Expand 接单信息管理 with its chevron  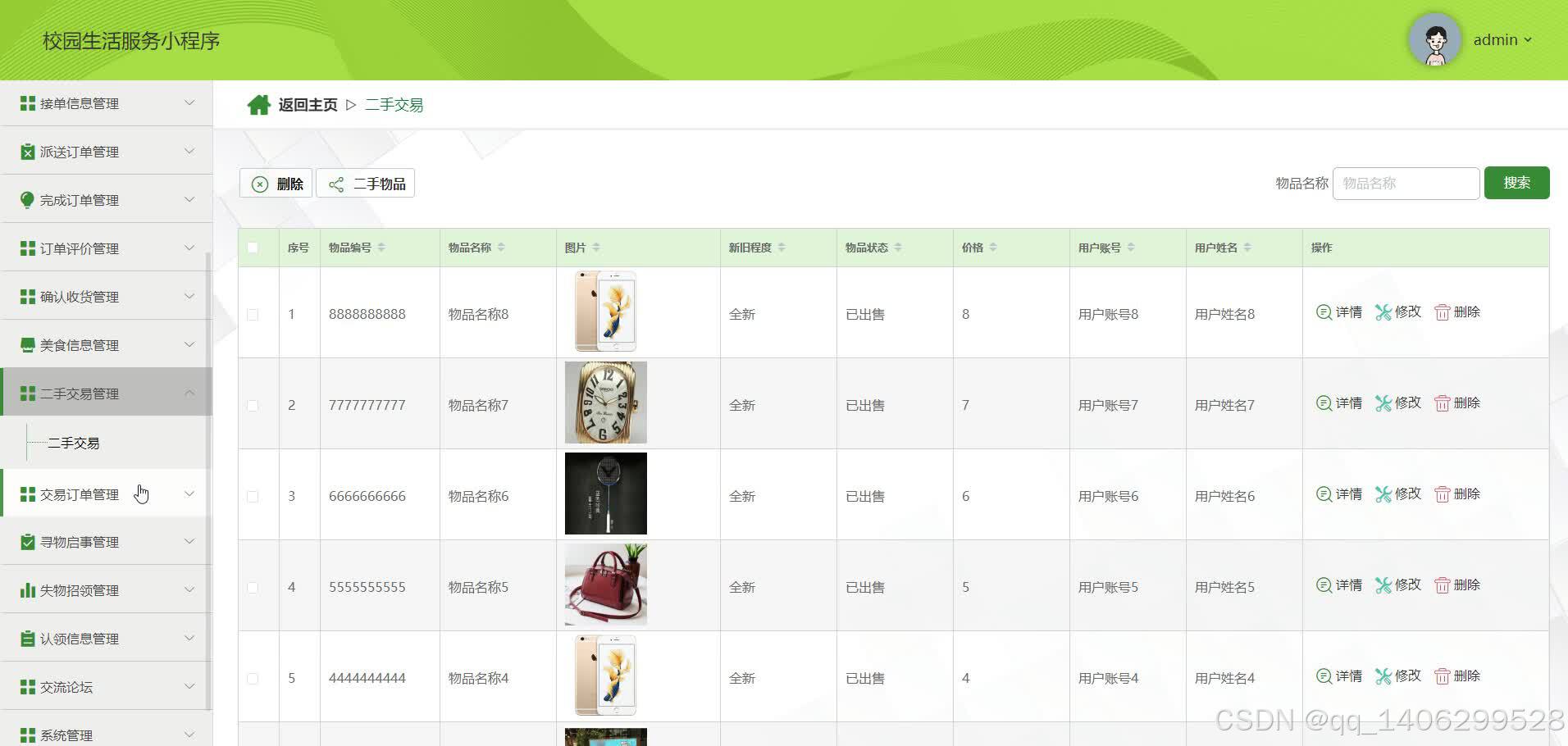point(189,102)
